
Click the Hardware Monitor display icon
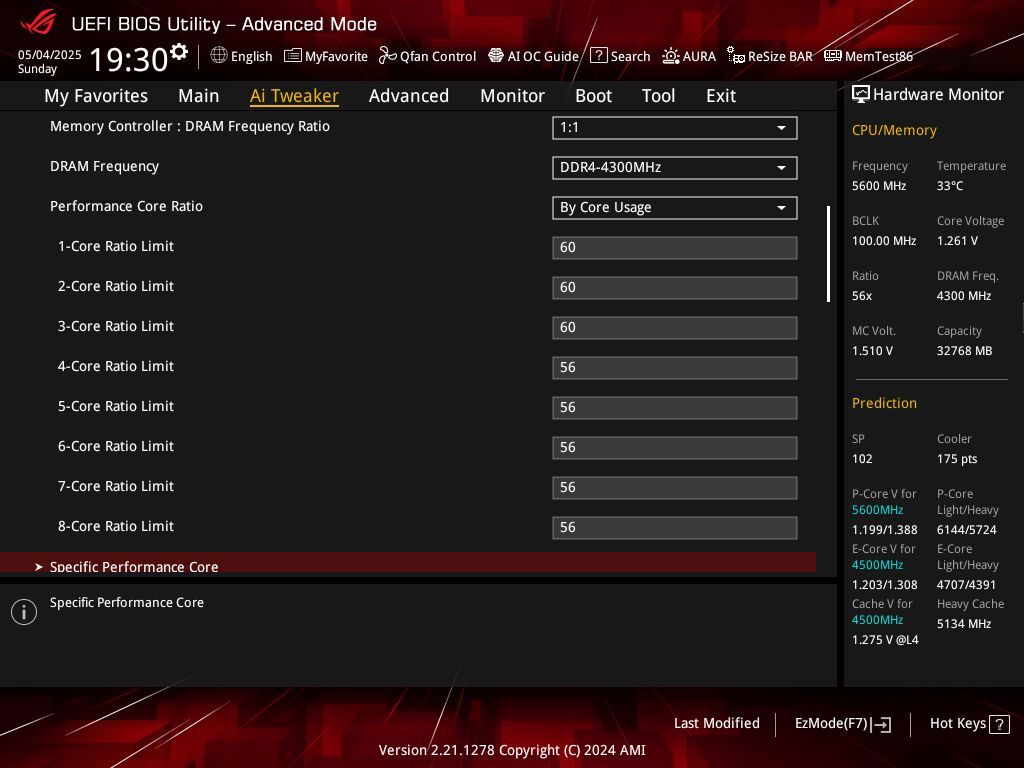(x=861, y=95)
